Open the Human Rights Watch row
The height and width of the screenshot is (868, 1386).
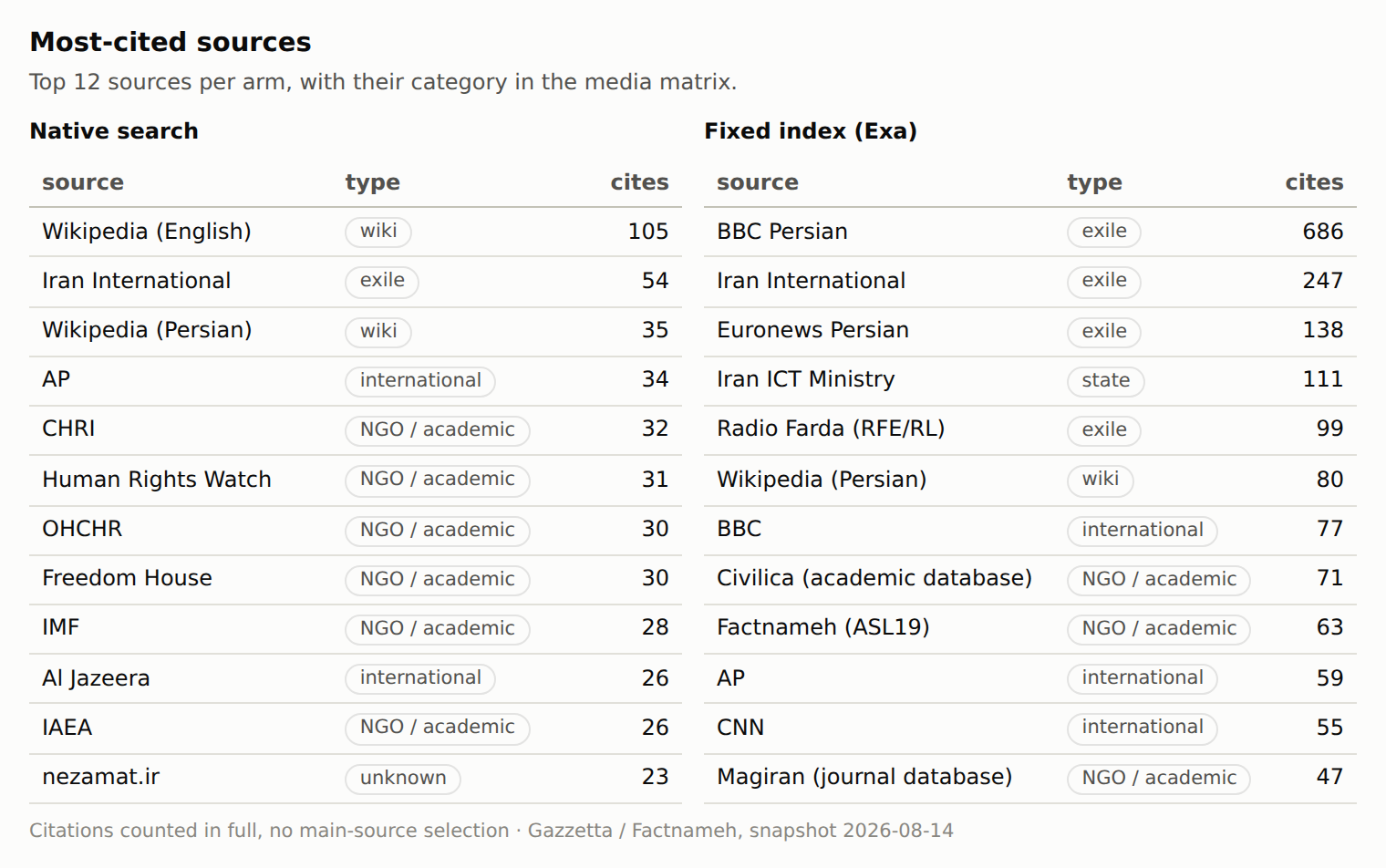click(356, 480)
